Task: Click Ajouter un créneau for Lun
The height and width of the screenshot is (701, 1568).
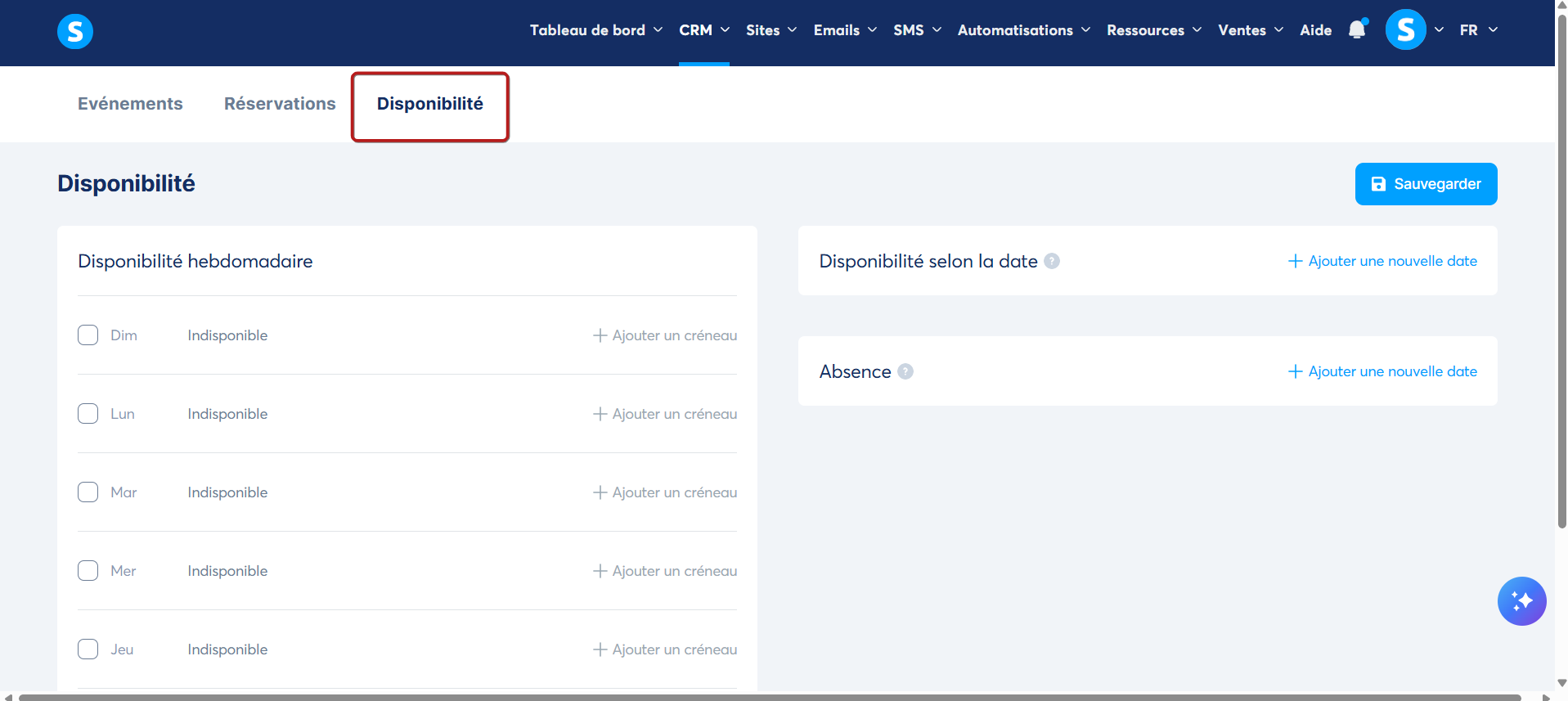Action: (x=665, y=414)
